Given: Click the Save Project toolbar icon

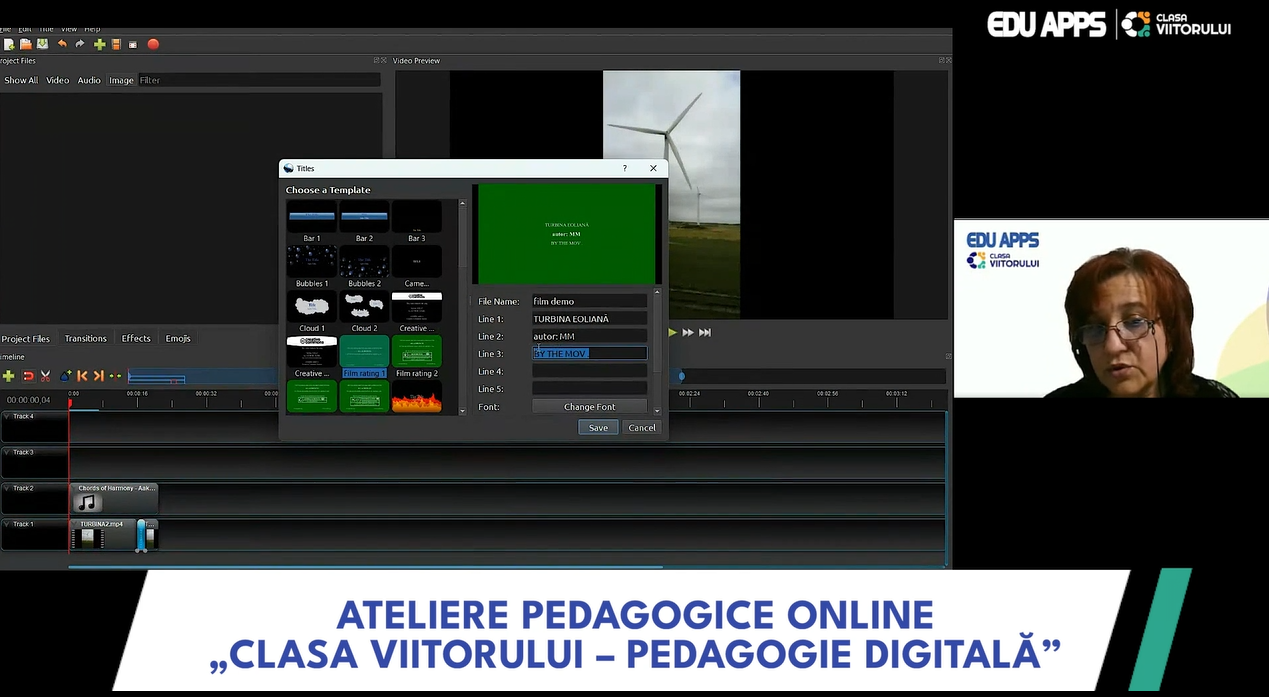Looking at the screenshot, I should pyautogui.click(x=42, y=44).
